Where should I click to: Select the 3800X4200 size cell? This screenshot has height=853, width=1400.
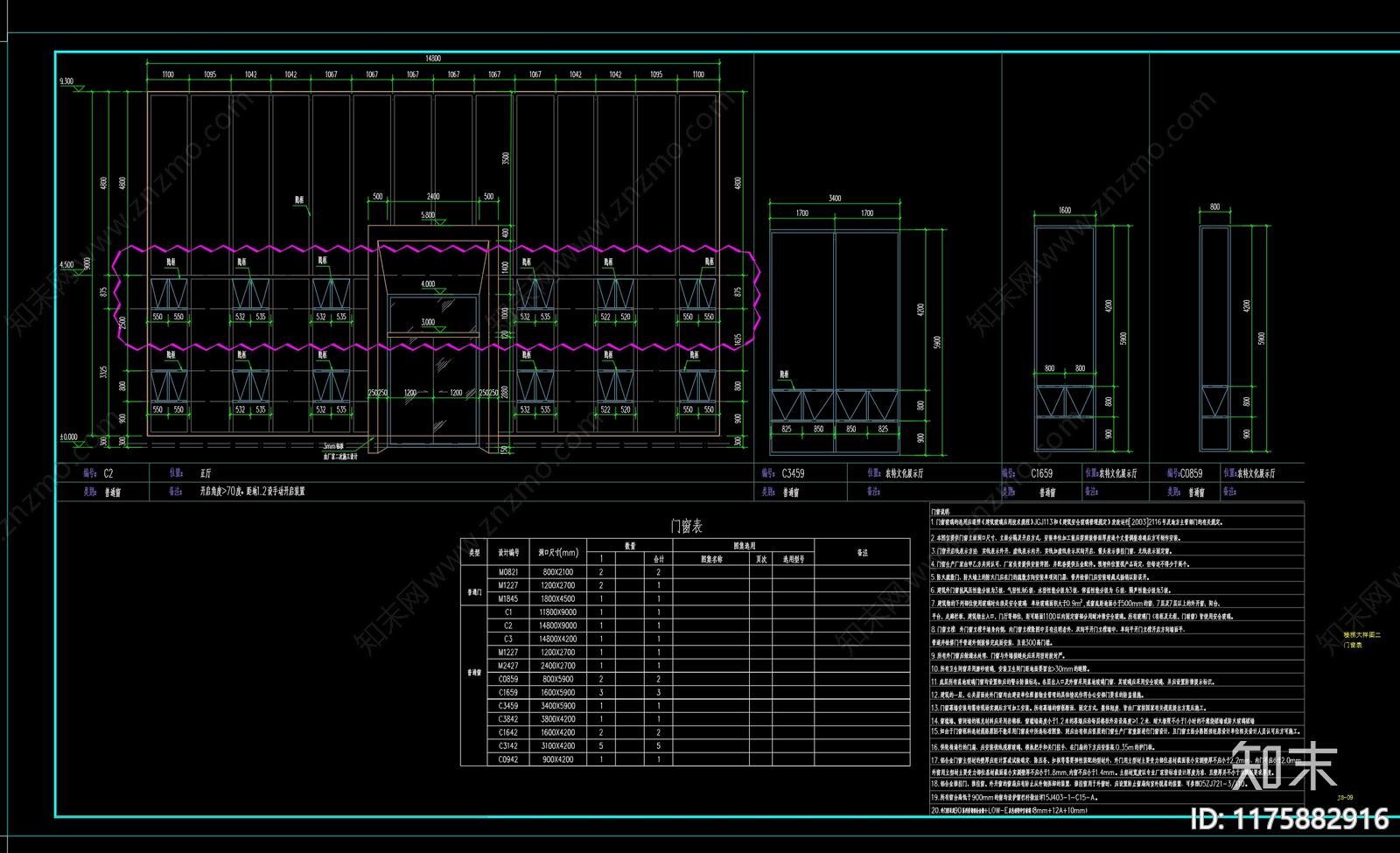(x=558, y=719)
